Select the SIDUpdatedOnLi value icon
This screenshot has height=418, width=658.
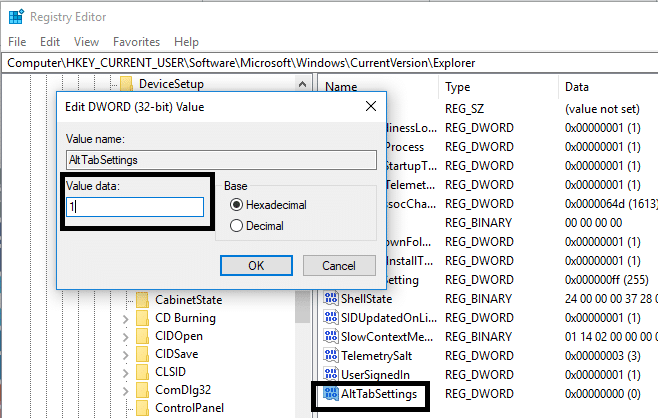(331, 318)
